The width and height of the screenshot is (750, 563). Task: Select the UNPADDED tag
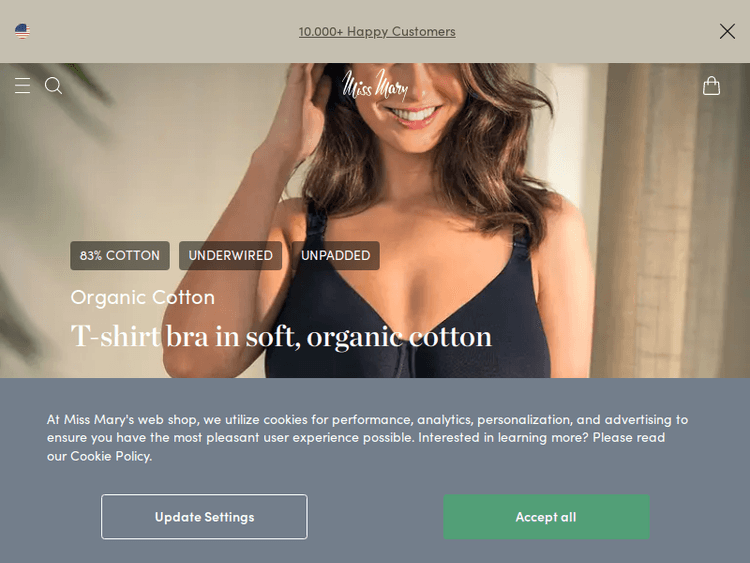pos(335,255)
